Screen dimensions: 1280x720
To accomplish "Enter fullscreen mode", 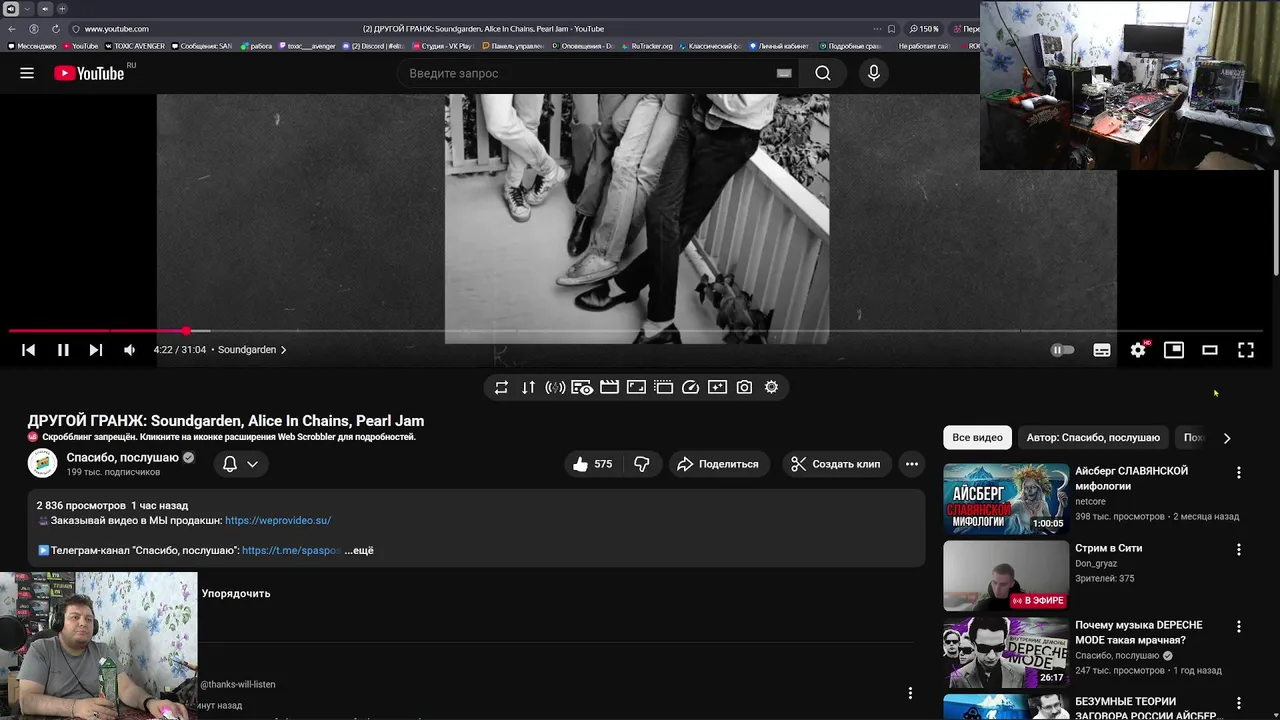I will pyautogui.click(x=1246, y=350).
